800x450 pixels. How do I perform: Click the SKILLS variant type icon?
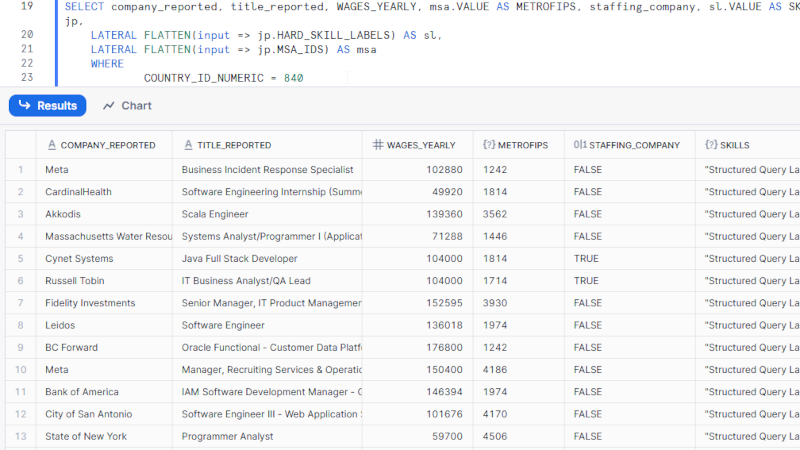click(711, 145)
